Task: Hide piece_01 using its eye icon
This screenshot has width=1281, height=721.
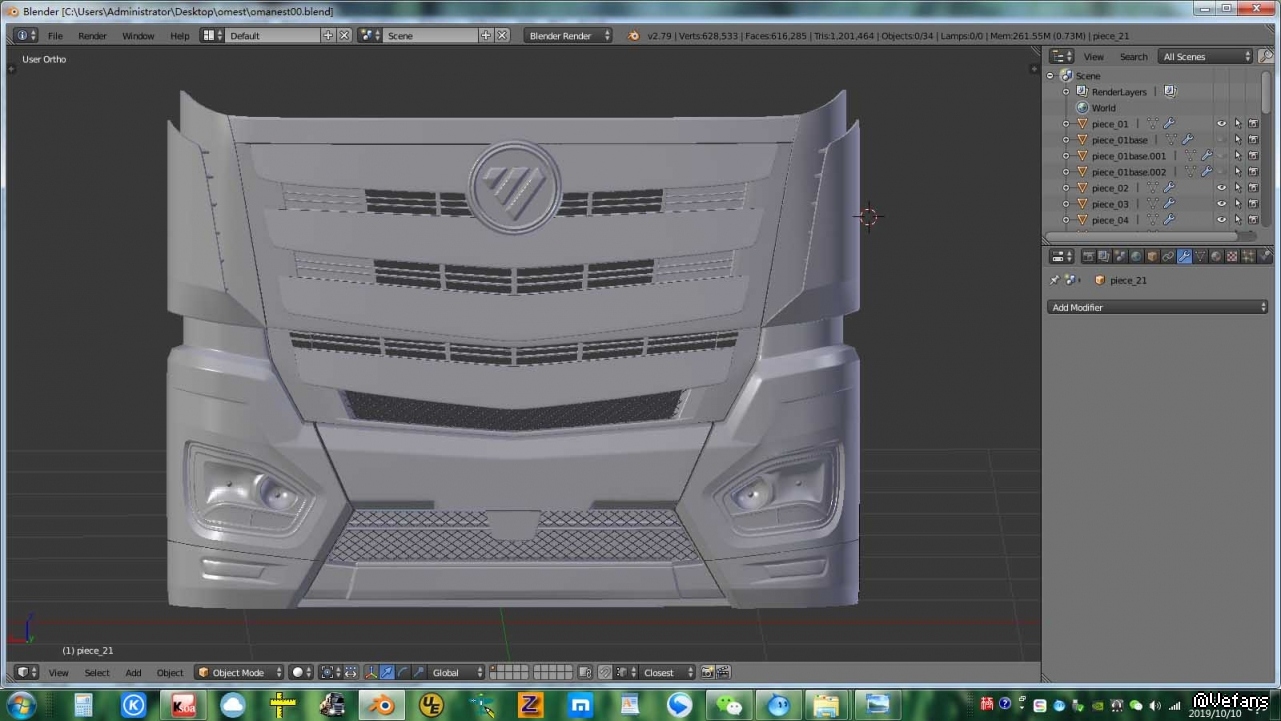Action: (x=1221, y=124)
